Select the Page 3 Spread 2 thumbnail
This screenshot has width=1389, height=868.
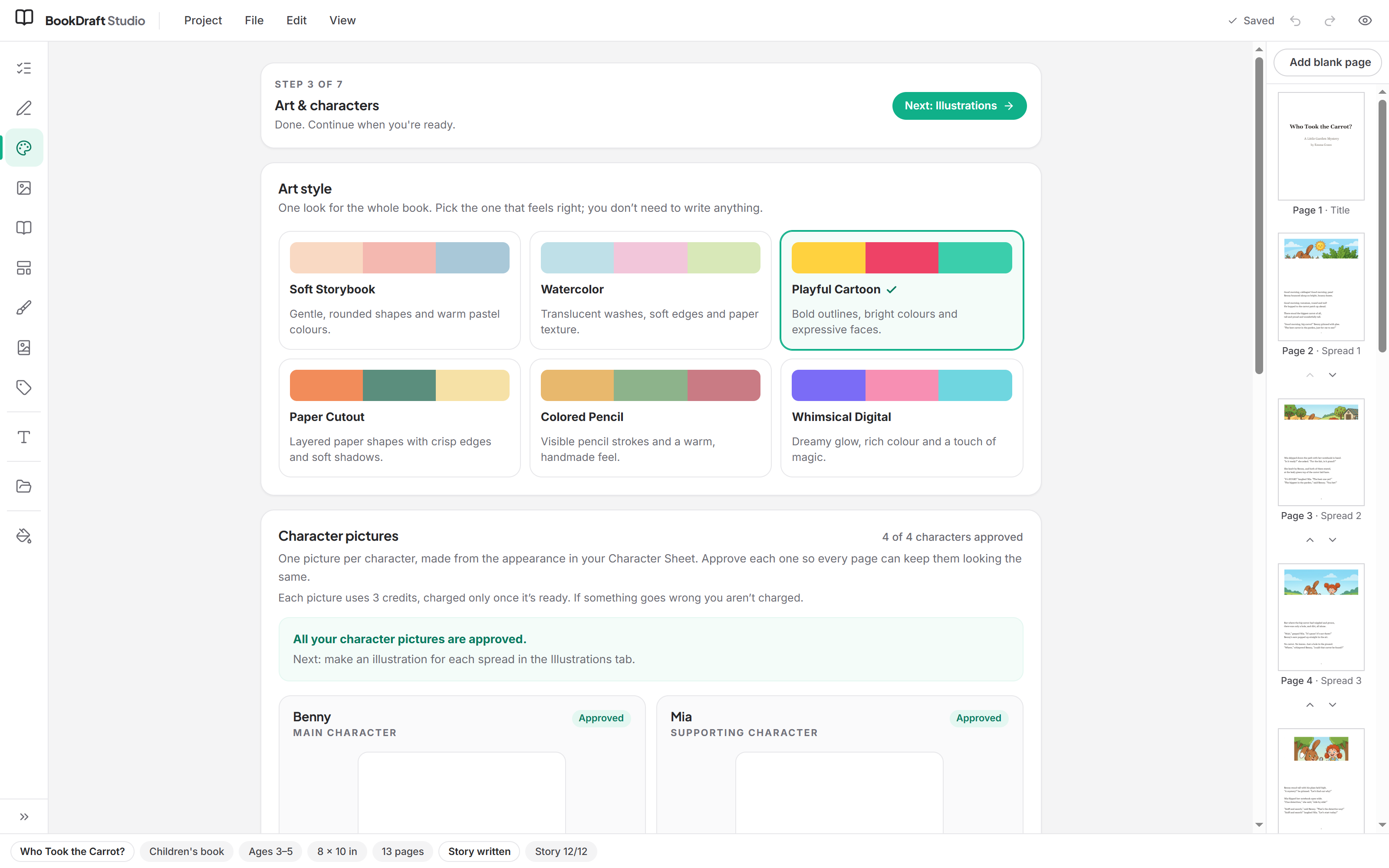[x=1321, y=452]
